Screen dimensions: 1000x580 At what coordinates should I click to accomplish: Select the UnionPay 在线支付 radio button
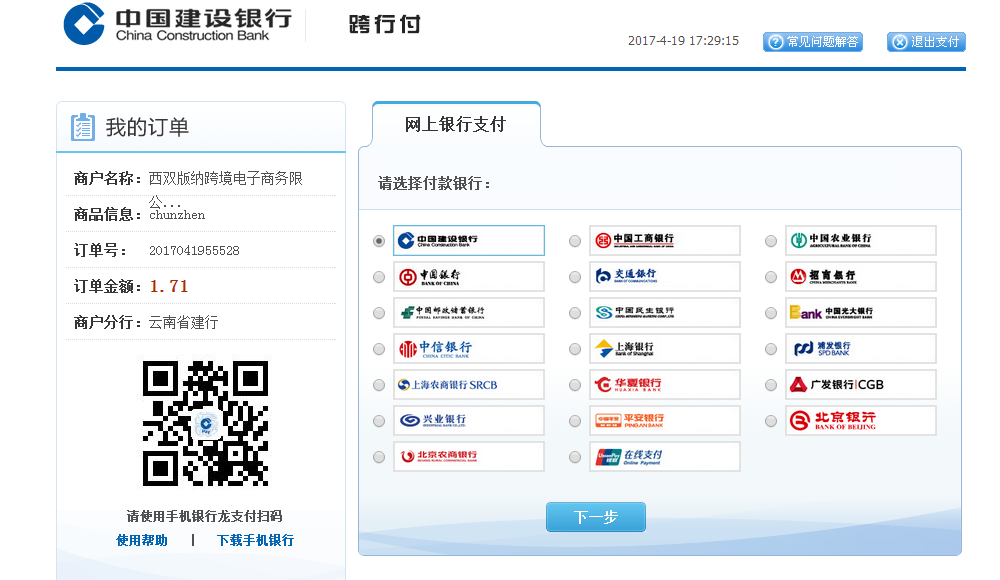(575, 457)
